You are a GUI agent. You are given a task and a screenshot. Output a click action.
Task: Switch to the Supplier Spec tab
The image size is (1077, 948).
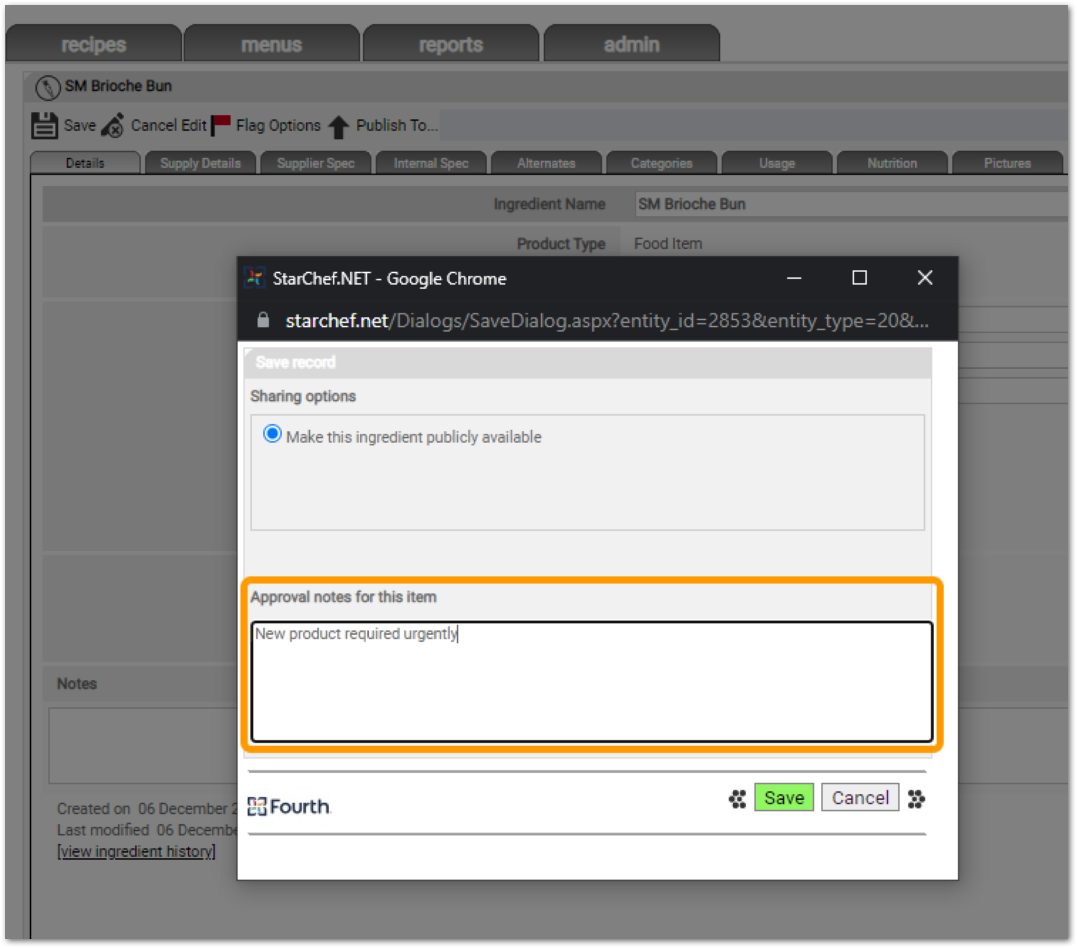click(x=316, y=163)
